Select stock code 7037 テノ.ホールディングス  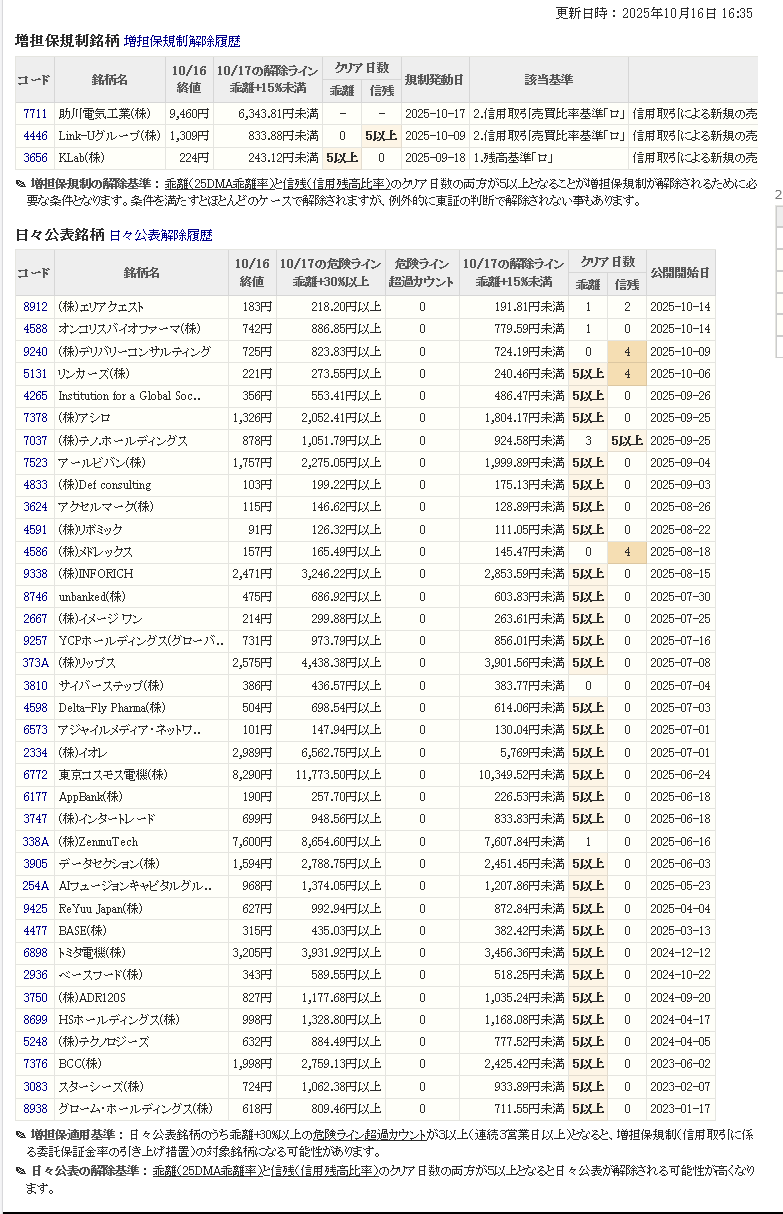(x=35, y=441)
